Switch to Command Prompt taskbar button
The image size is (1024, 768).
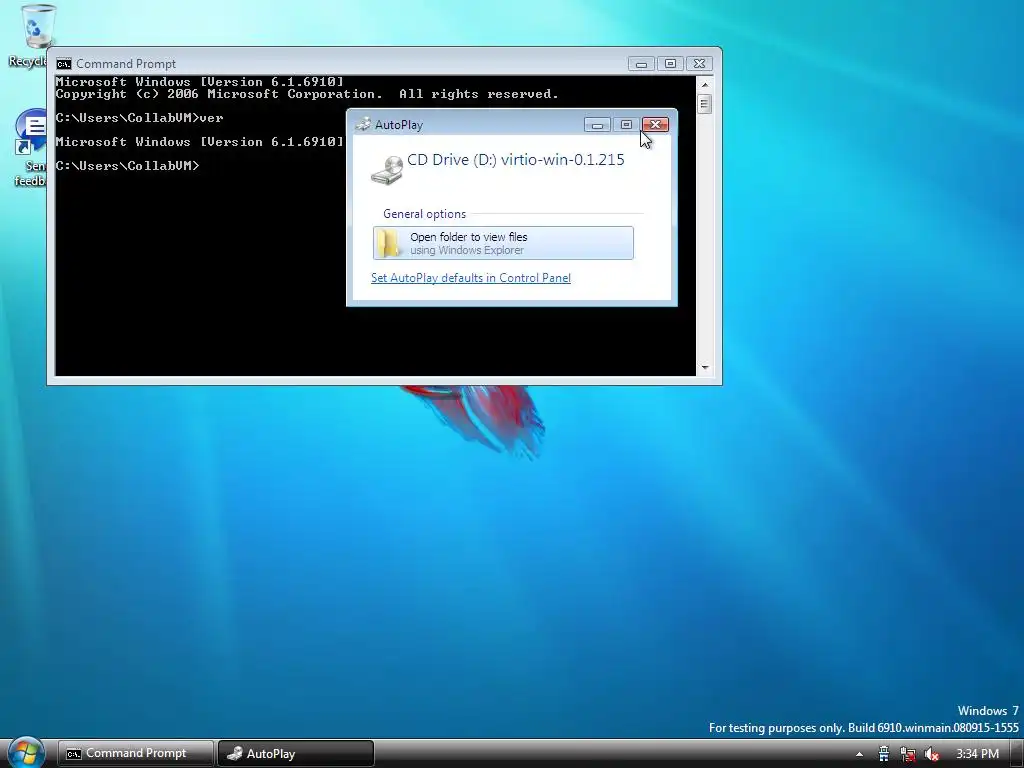136,753
